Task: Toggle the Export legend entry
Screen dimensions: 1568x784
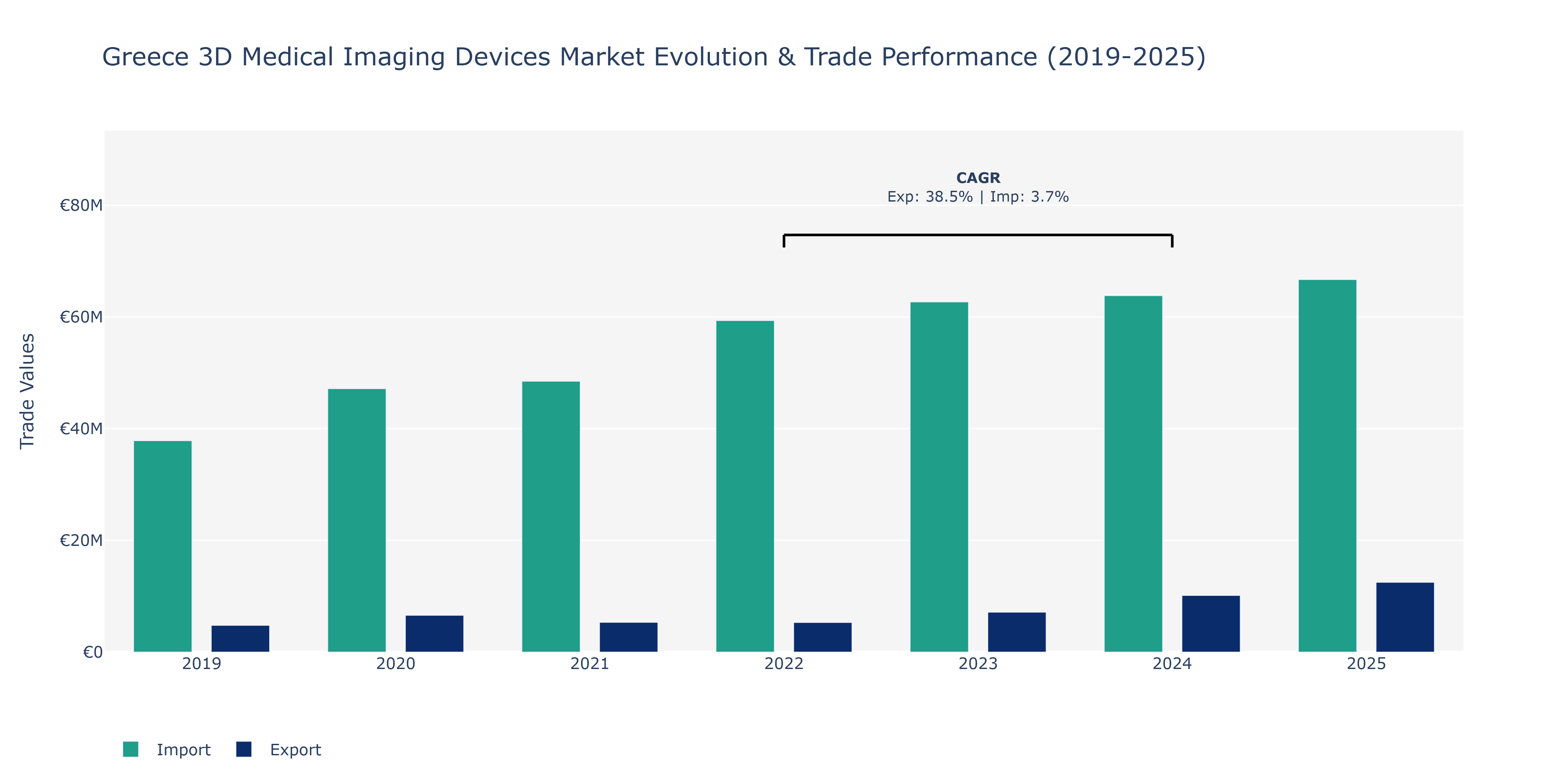Action: [x=279, y=749]
